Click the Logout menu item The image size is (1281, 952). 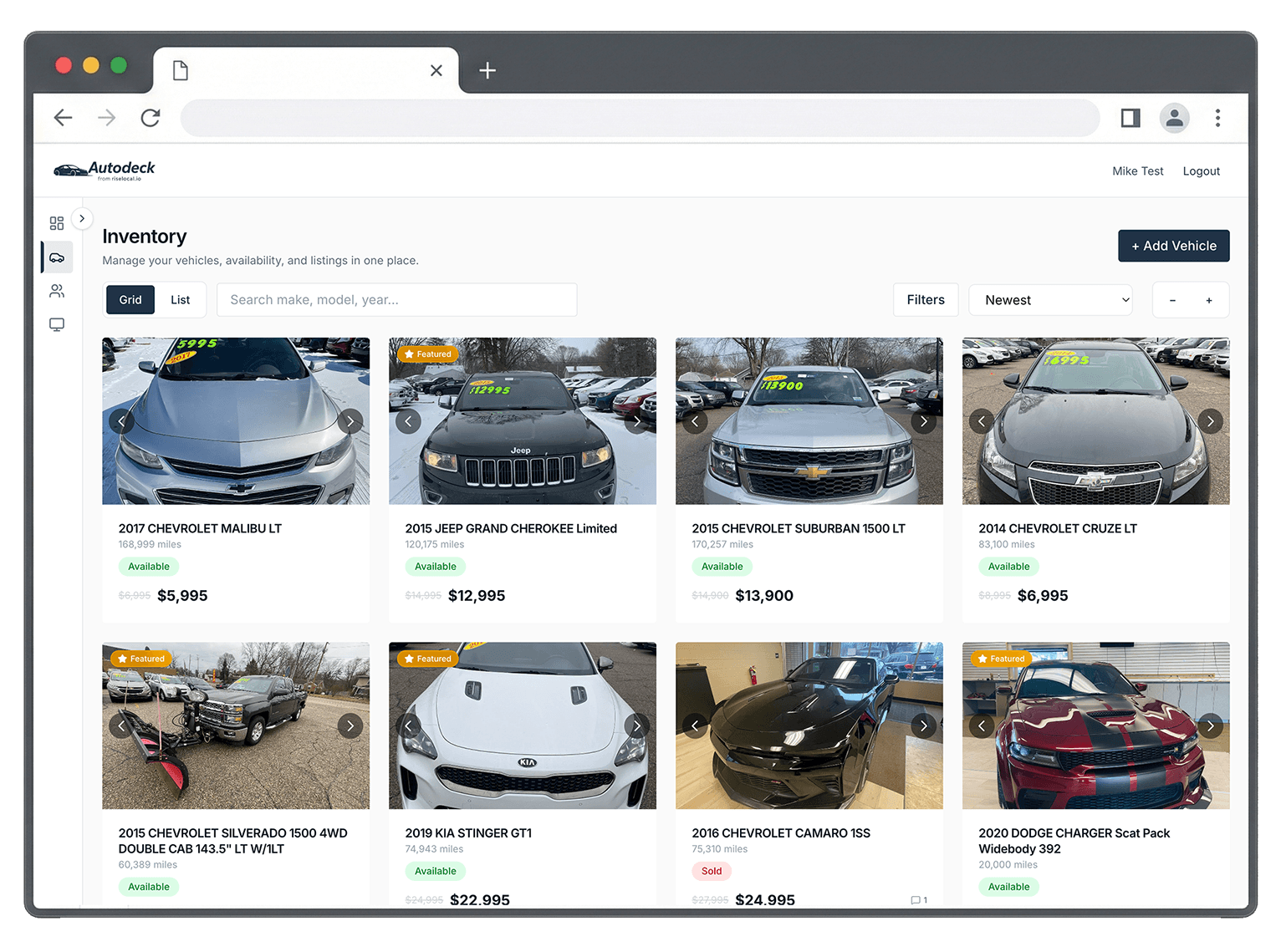pos(1202,171)
